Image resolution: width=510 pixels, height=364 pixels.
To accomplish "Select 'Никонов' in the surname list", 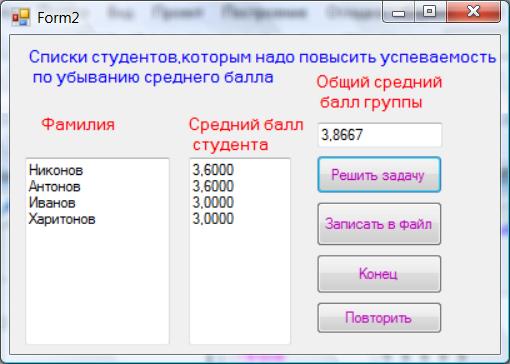I will 56,170.
